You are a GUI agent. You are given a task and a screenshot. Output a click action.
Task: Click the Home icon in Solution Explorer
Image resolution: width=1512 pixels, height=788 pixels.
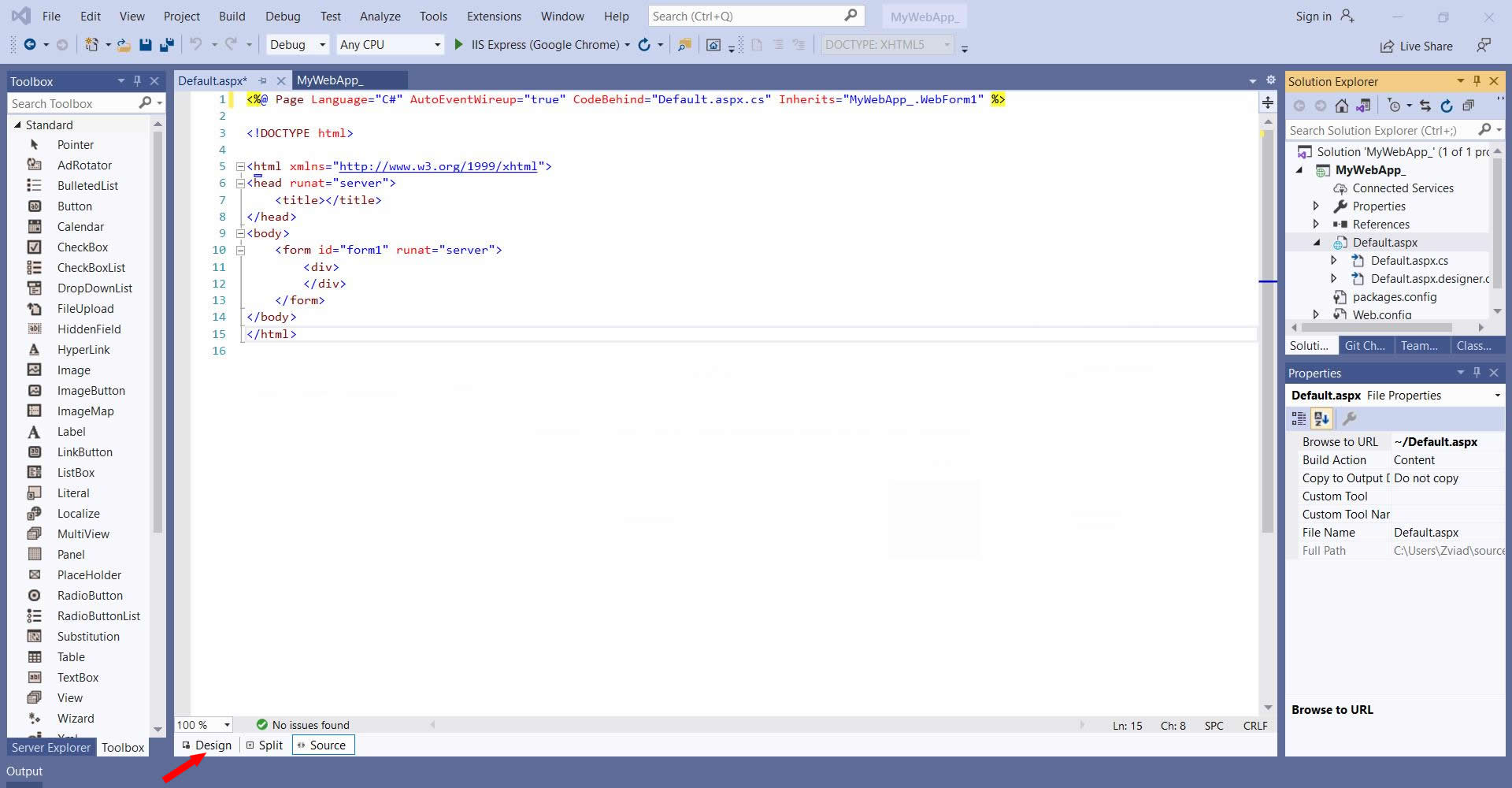[x=1342, y=106]
